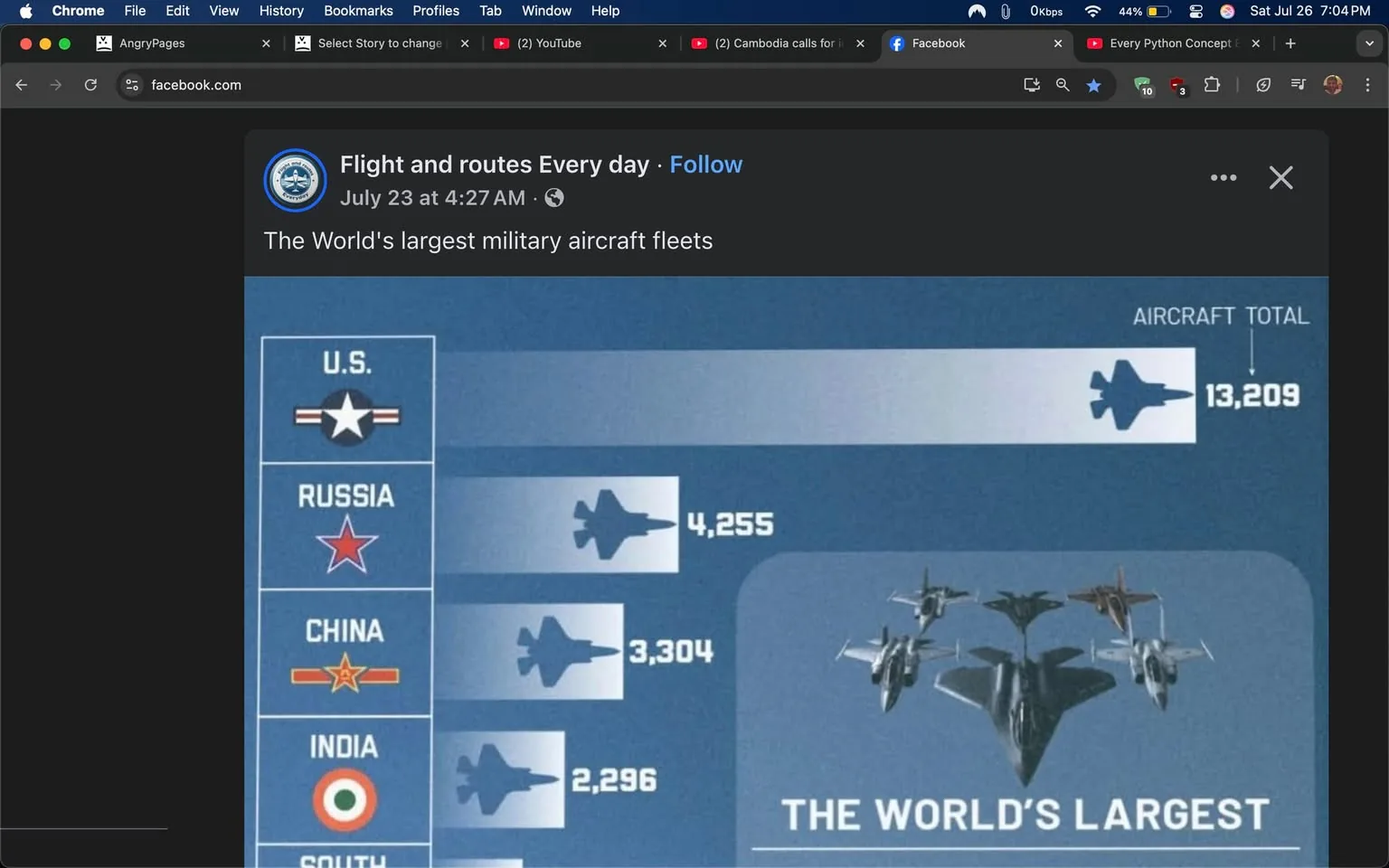Click the install page icon in address bar
This screenshot has width=1389, height=868.
[x=1031, y=84]
